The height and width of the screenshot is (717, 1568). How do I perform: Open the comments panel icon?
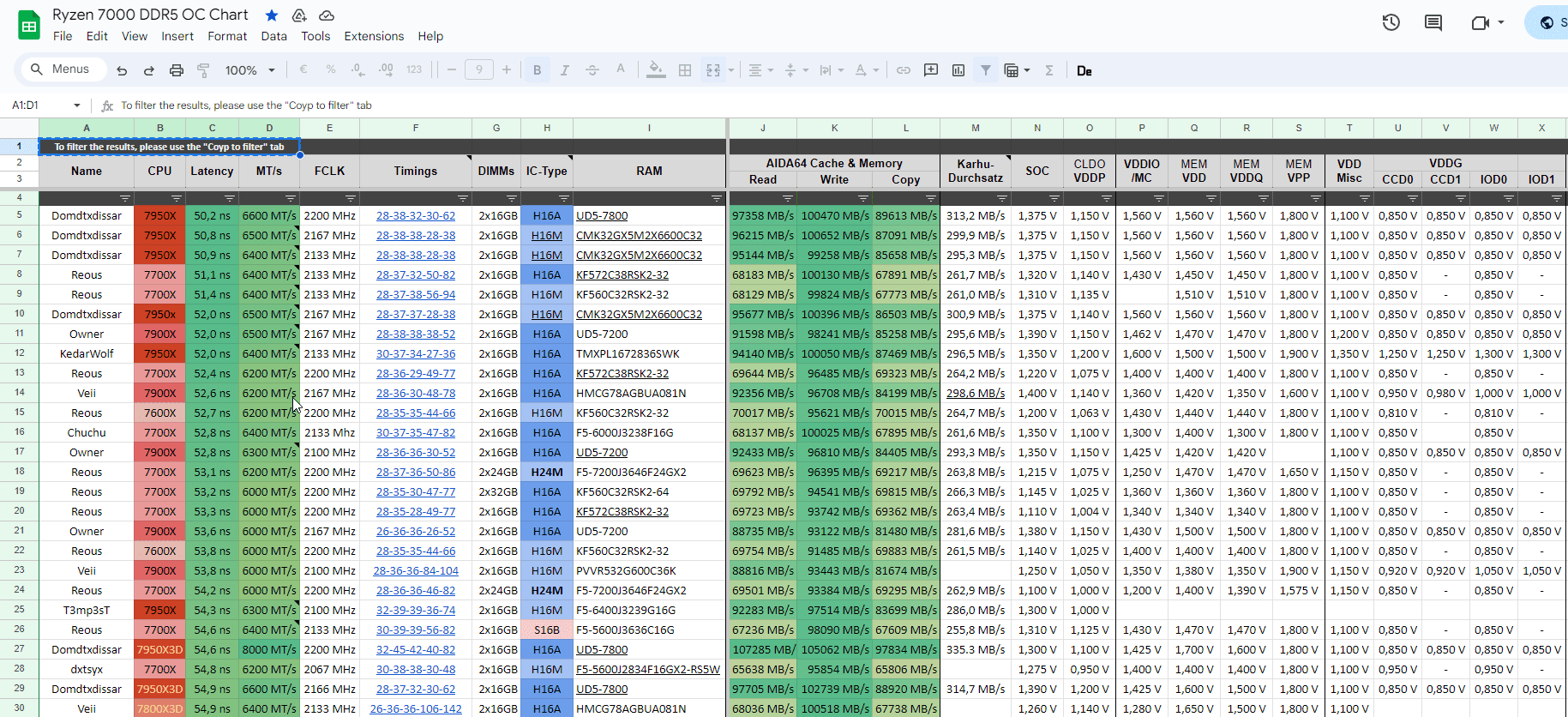click(1433, 22)
